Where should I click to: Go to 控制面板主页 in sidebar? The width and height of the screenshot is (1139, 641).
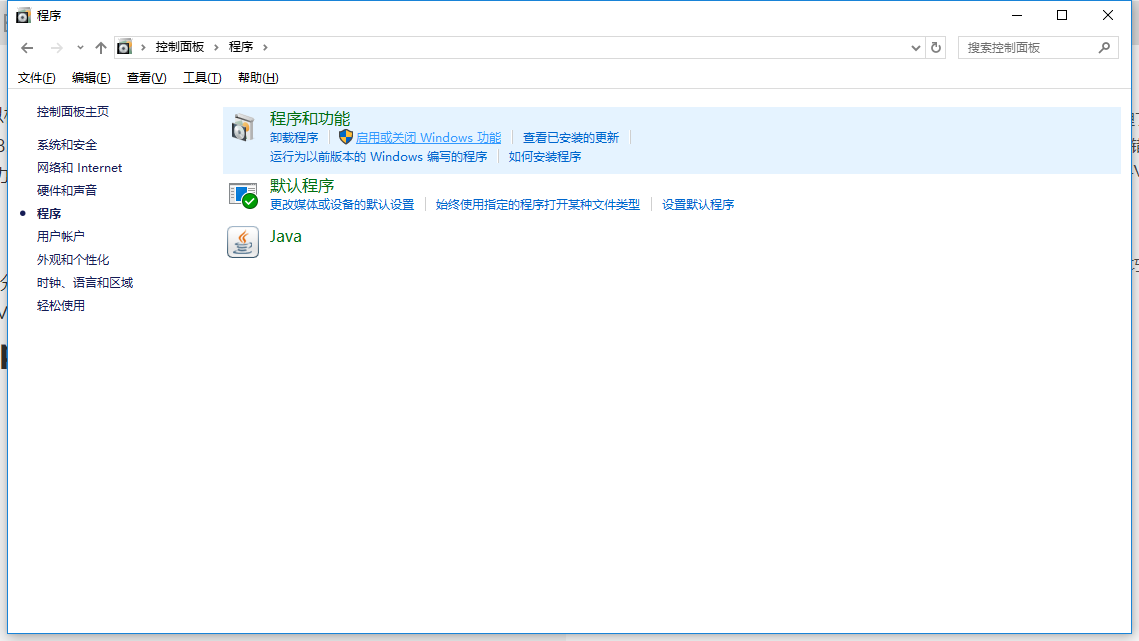coord(73,111)
